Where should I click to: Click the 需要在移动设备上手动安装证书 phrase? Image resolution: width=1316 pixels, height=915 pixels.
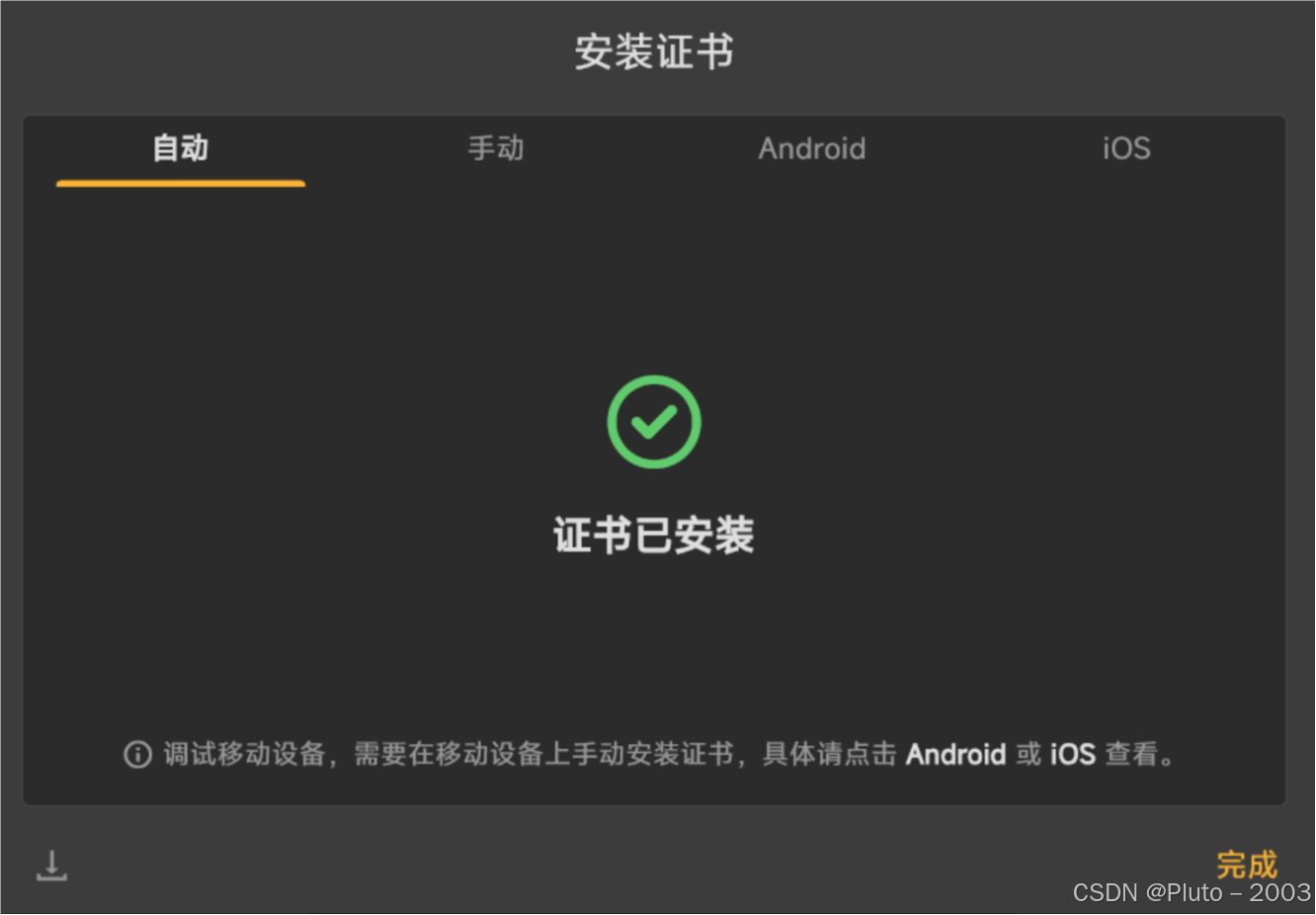[x=544, y=755]
